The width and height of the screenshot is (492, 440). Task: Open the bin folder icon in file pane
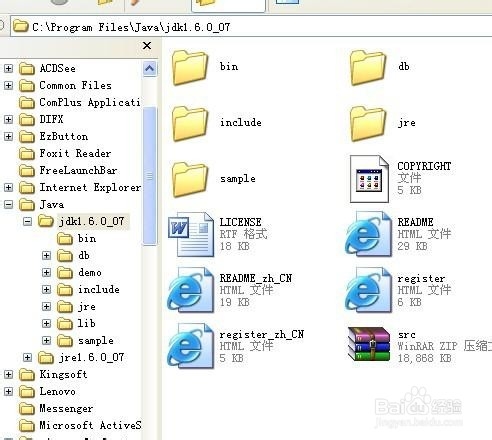coord(190,68)
